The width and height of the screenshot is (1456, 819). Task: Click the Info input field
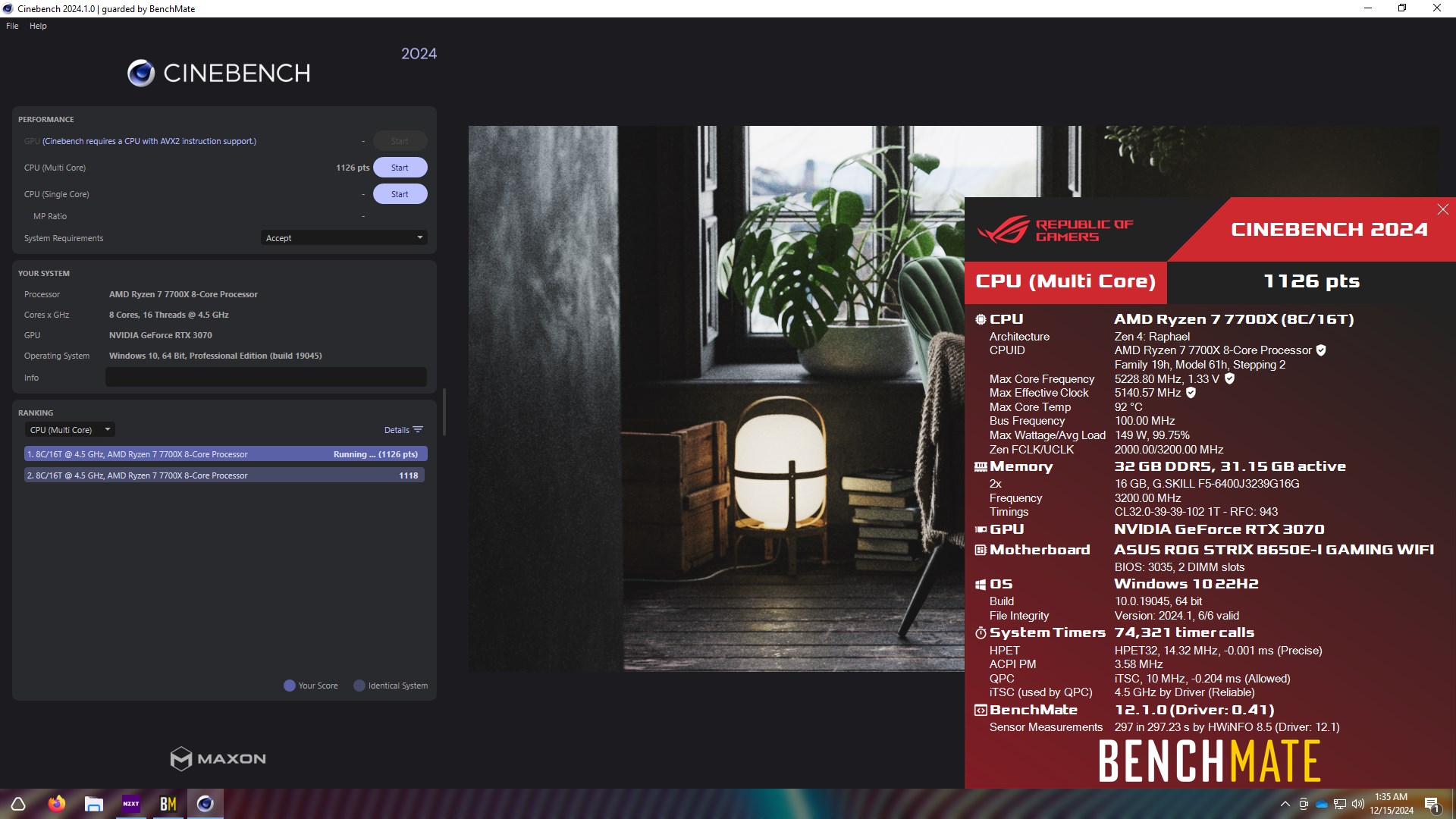coord(266,377)
